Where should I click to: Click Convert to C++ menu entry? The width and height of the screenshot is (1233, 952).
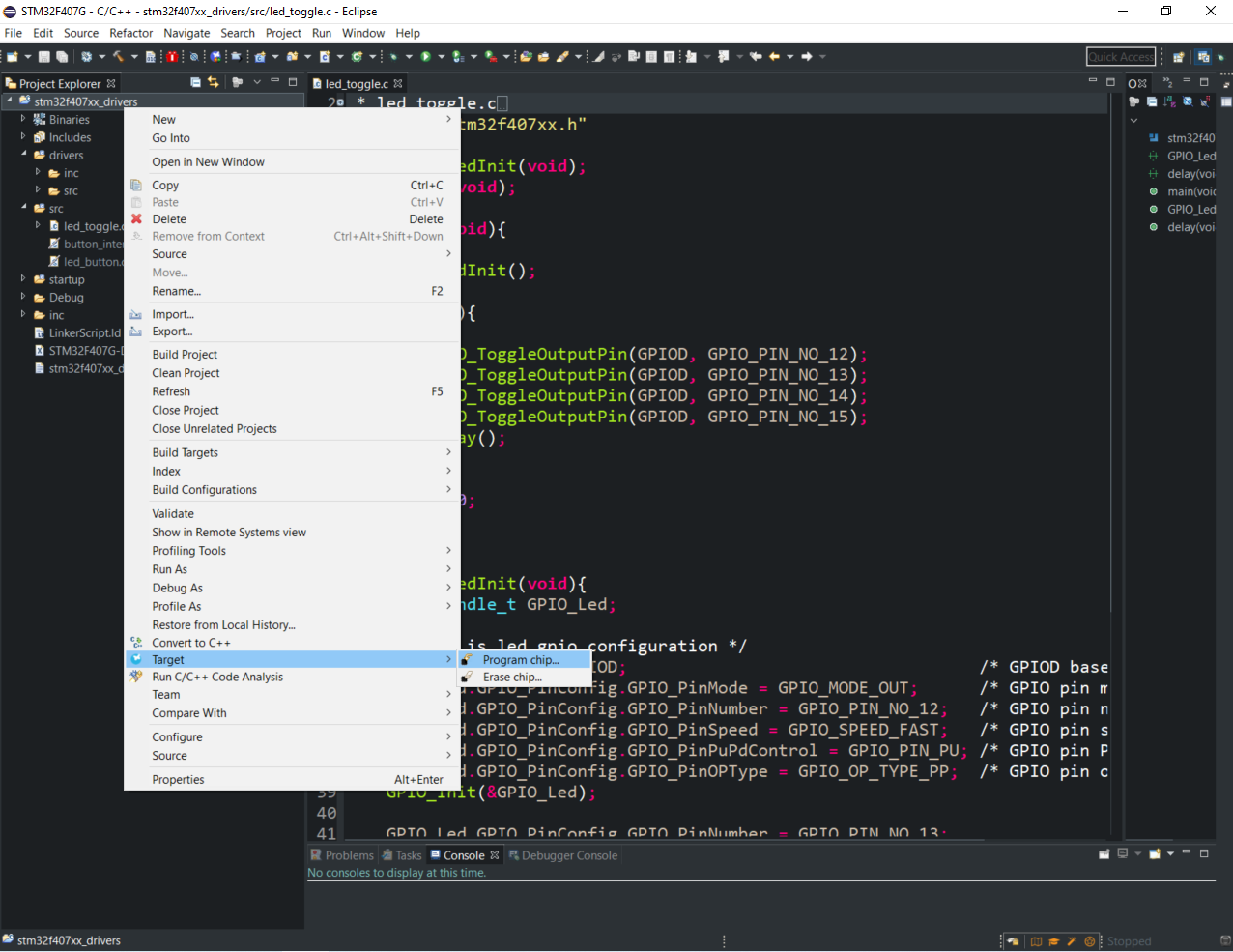293,643
